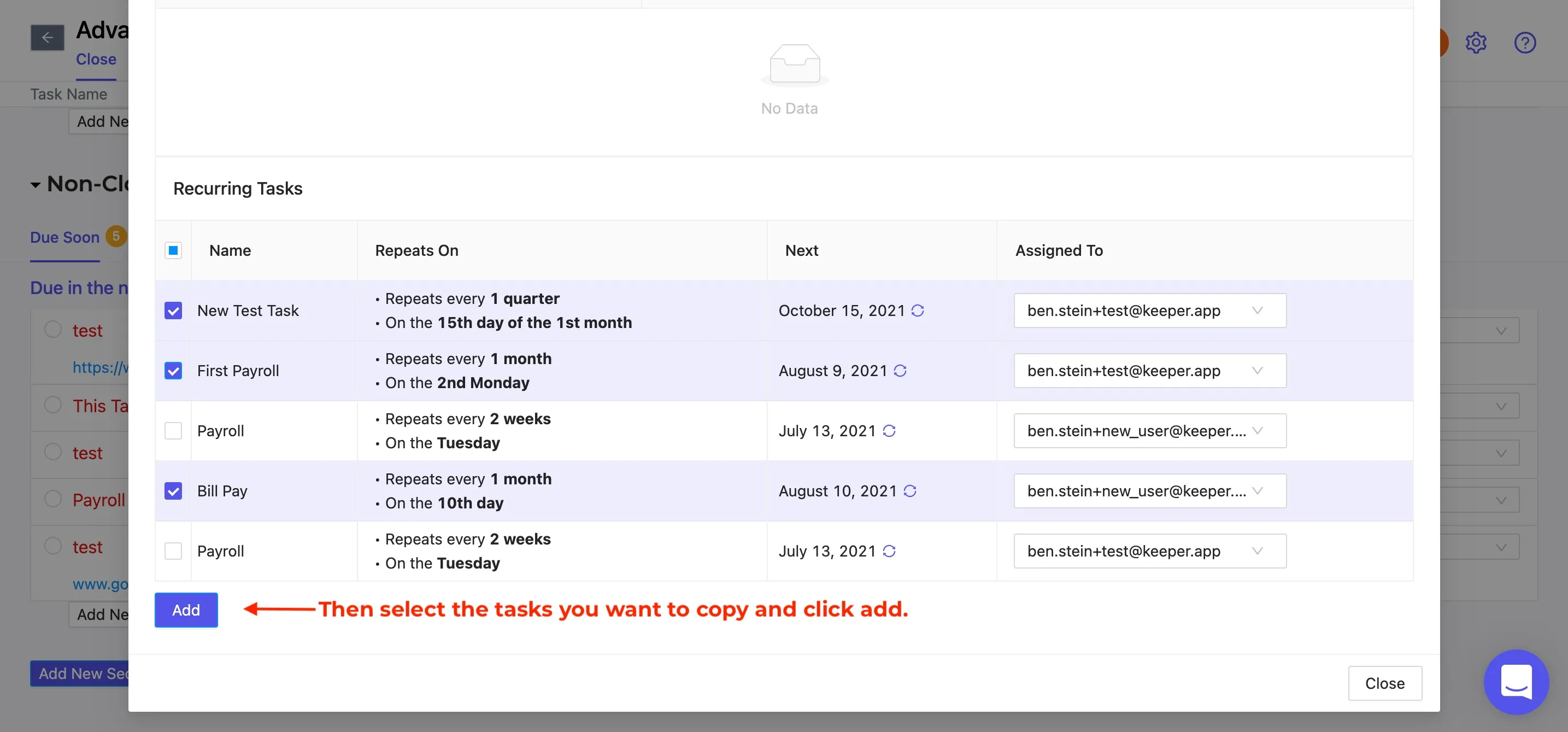This screenshot has height=732, width=1568.
Task: Select the Due Soon tab in the background
Action: [65, 237]
